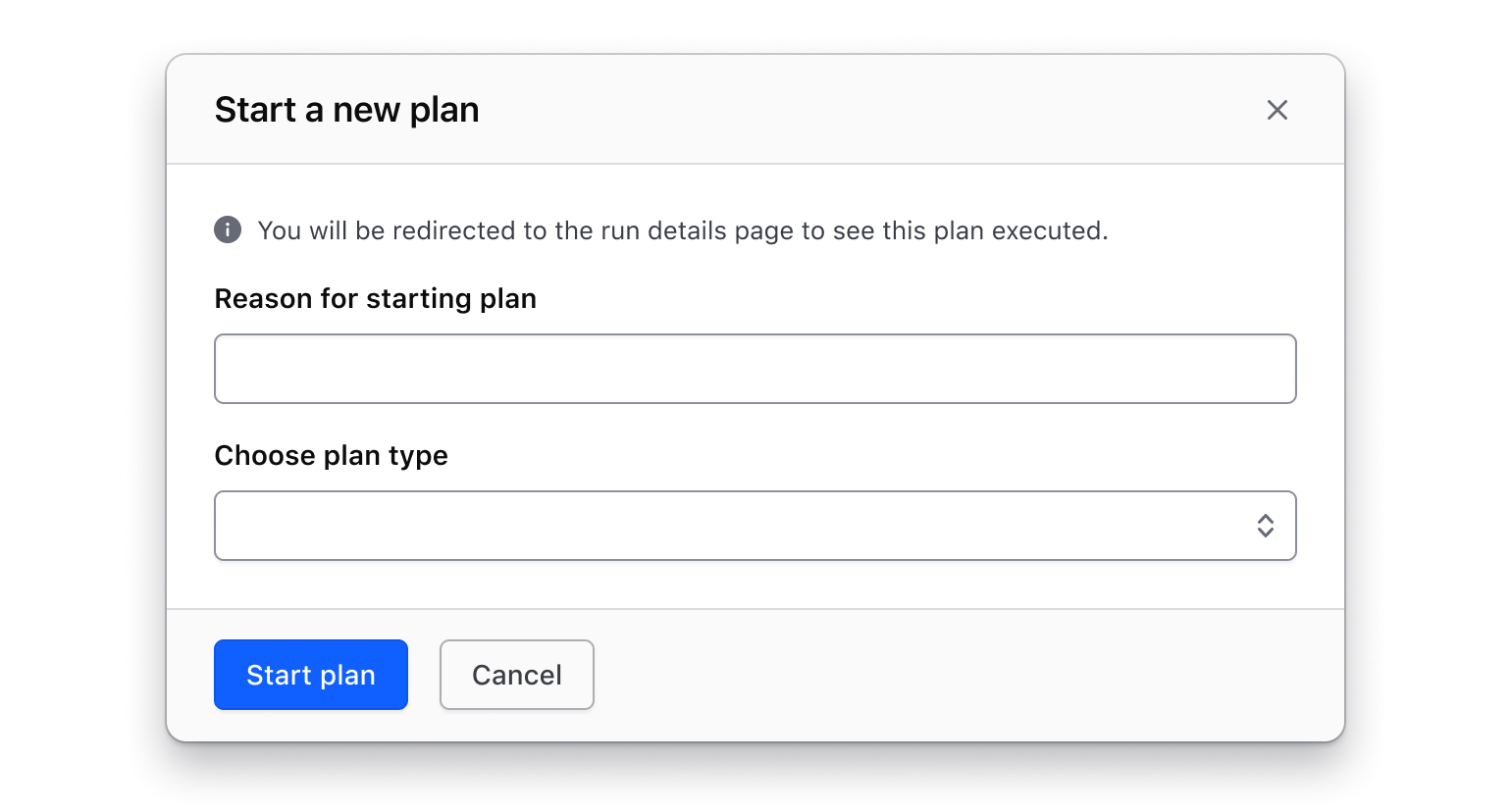The width and height of the screenshot is (1511, 812).
Task: Click the gray dialog footer area
Action: pyautogui.click(x=932, y=675)
